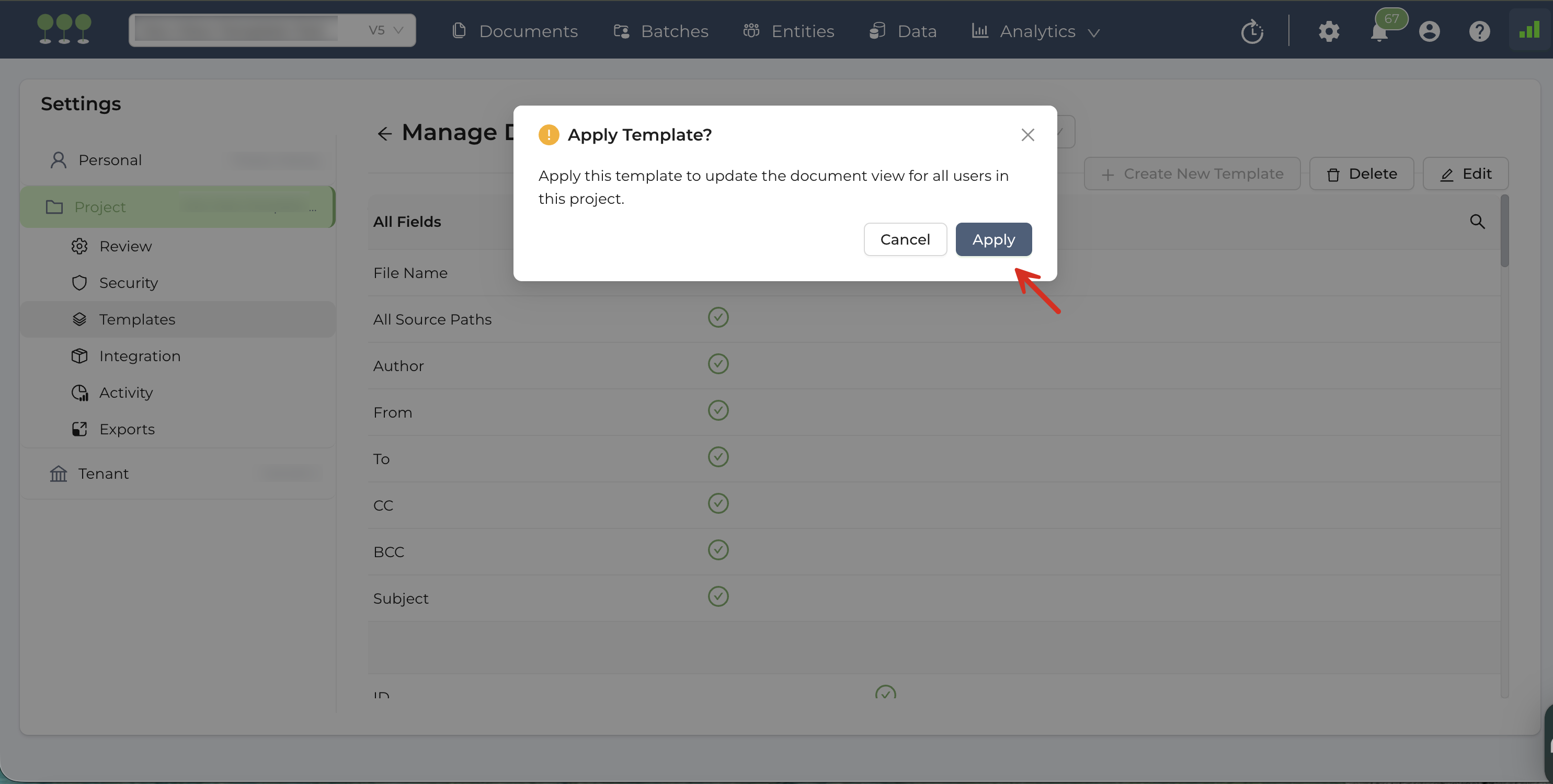The height and width of the screenshot is (784, 1553).
Task: Toggle the All Source Paths checkmark
Action: [718, 318]
